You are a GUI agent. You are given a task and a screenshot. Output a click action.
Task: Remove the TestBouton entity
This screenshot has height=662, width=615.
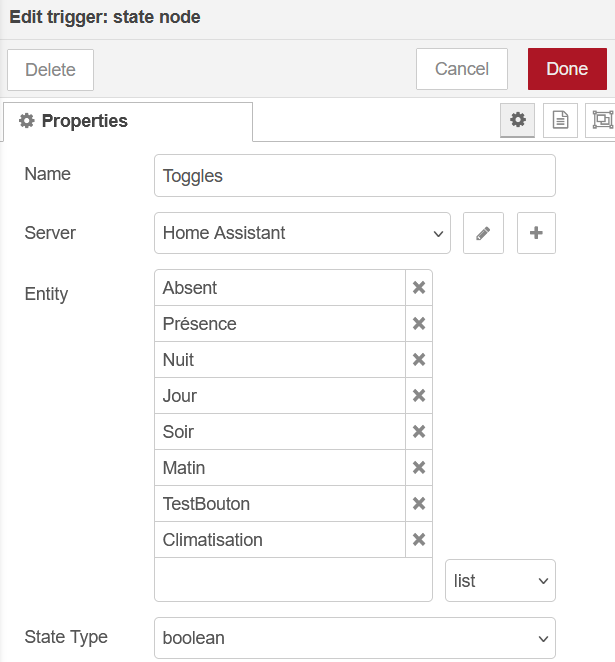419,504
